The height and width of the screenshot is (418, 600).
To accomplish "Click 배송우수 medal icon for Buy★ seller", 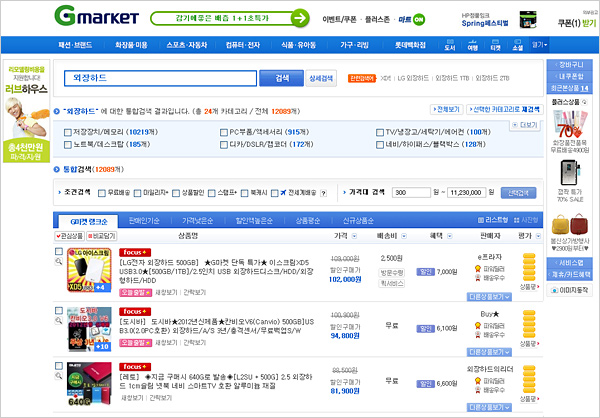I will 478,335.
